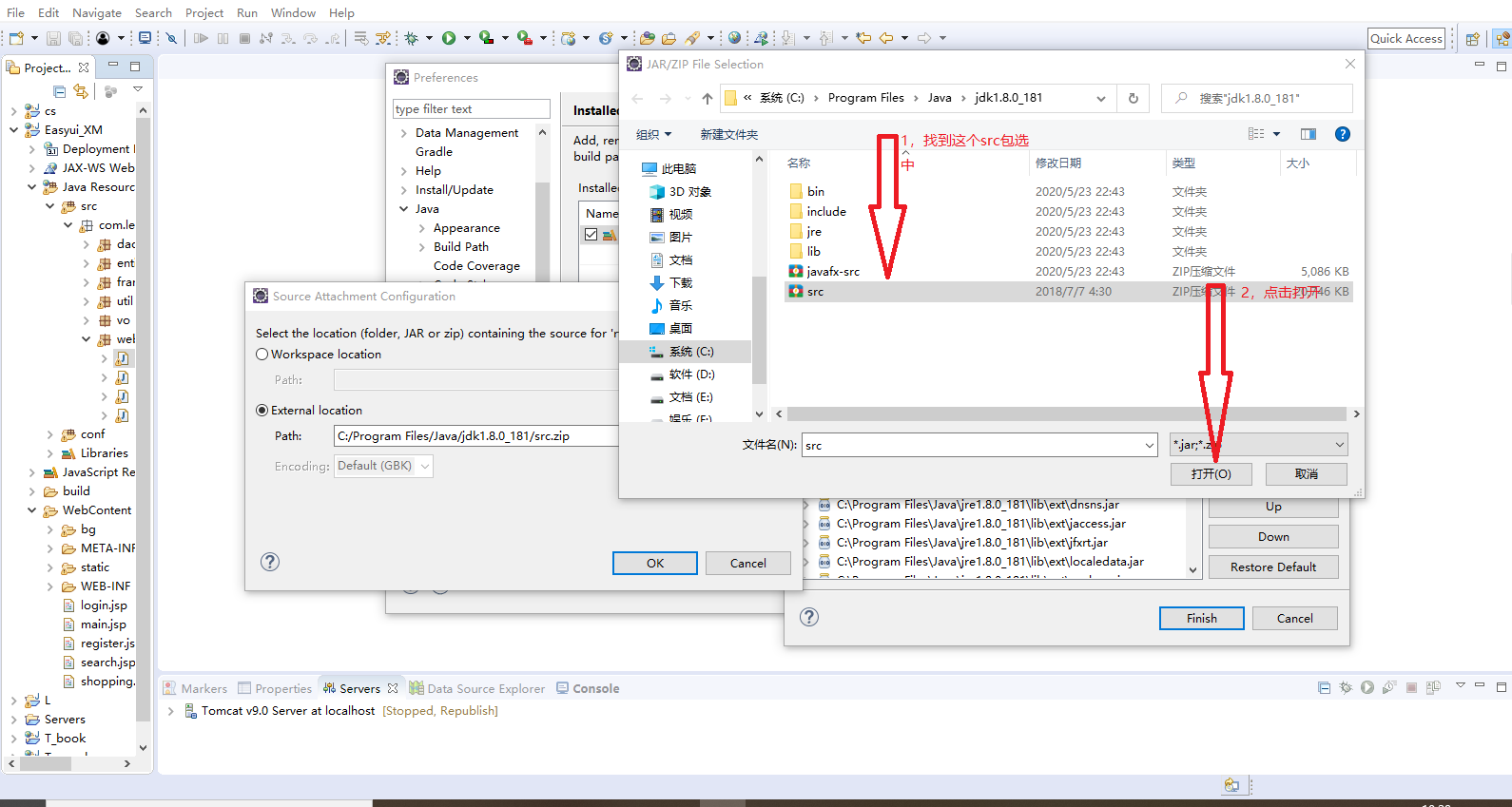Switch to the Markers tab
1512x807 pixels.
(195, 688)
